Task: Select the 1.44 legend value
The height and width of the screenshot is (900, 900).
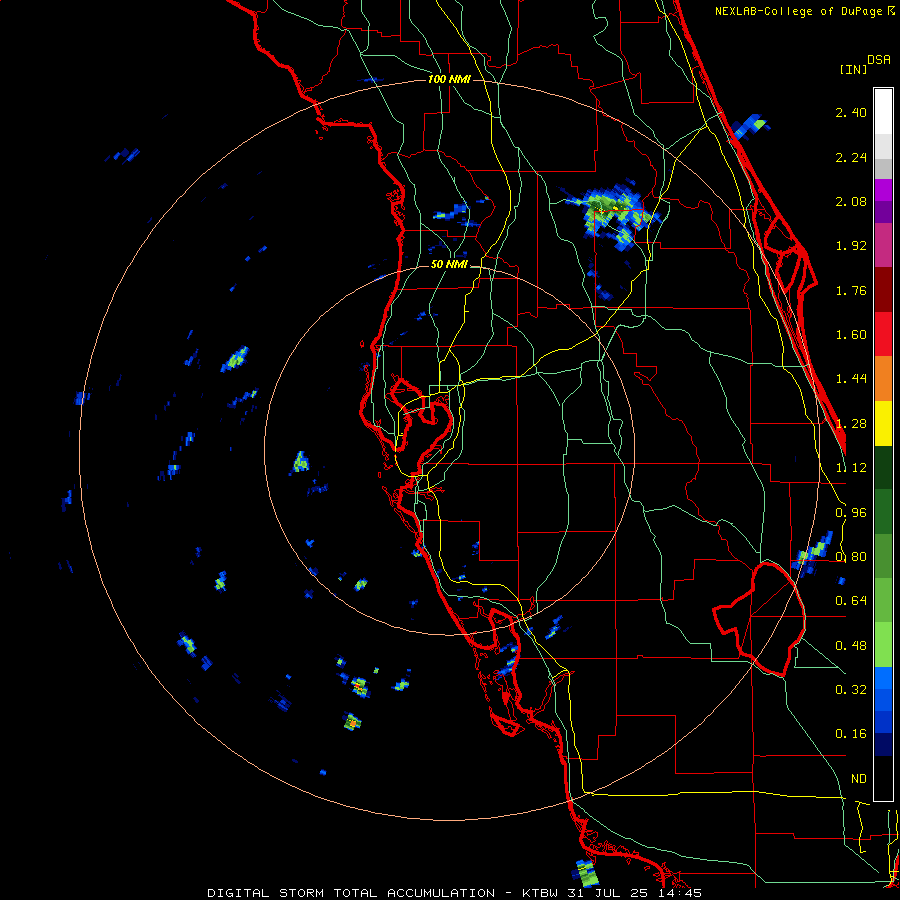Action: click(x=851, y=379)
